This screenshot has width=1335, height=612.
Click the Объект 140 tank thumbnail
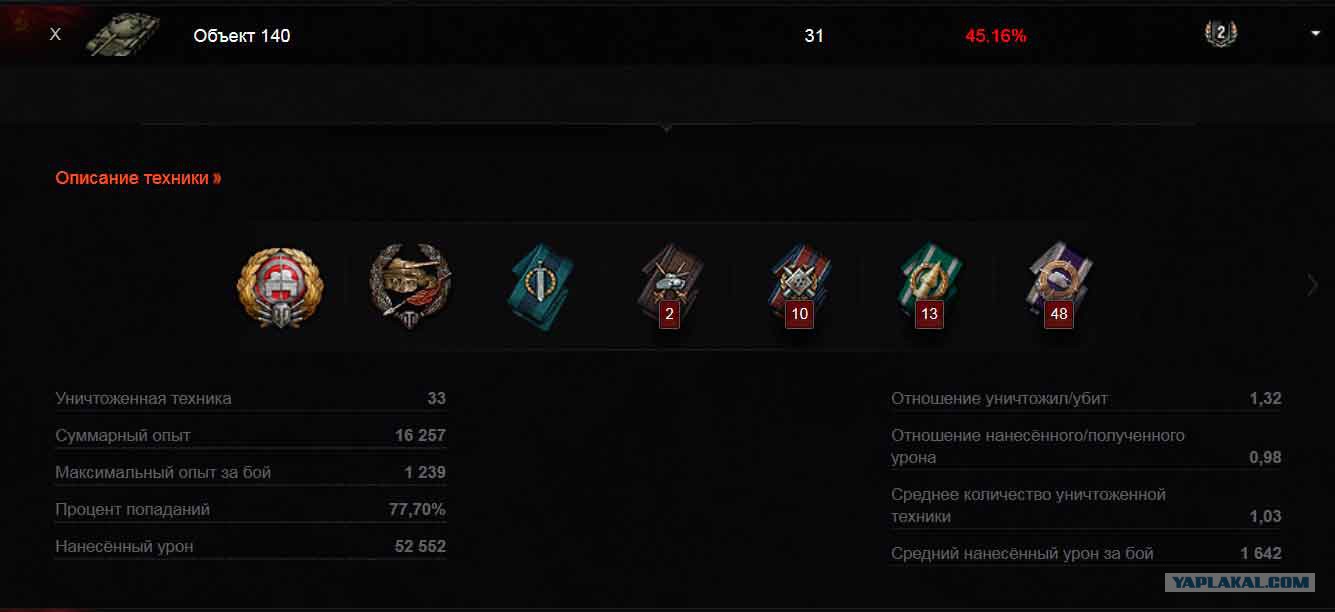123,35
